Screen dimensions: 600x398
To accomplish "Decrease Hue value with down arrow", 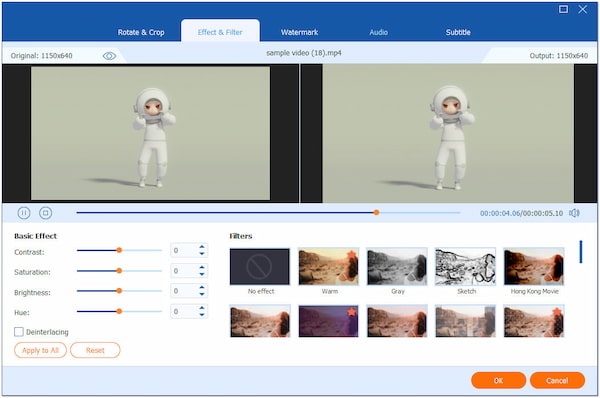I will click(x=202, y=314).
